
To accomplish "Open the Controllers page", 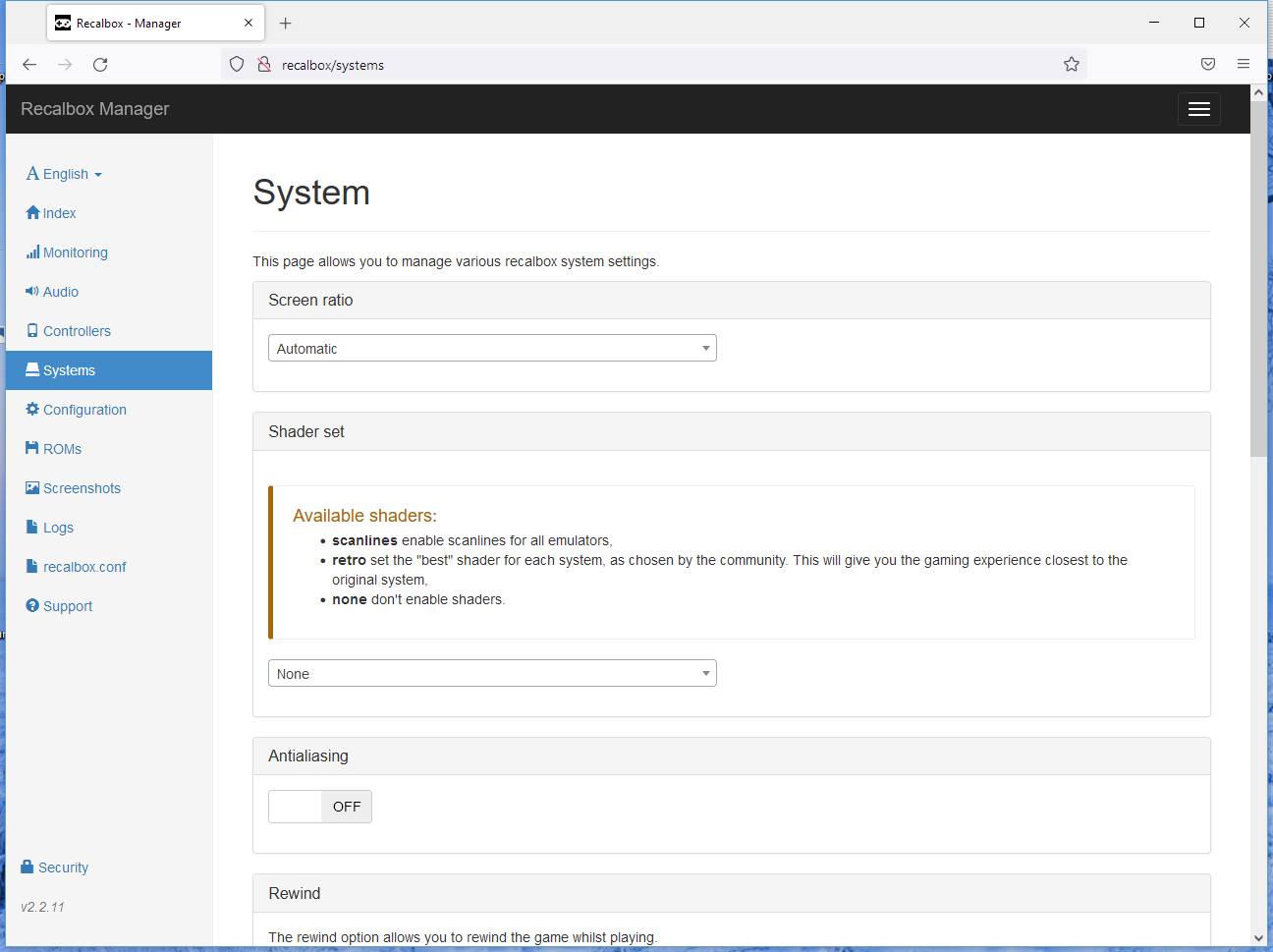I will coord(77,331).
